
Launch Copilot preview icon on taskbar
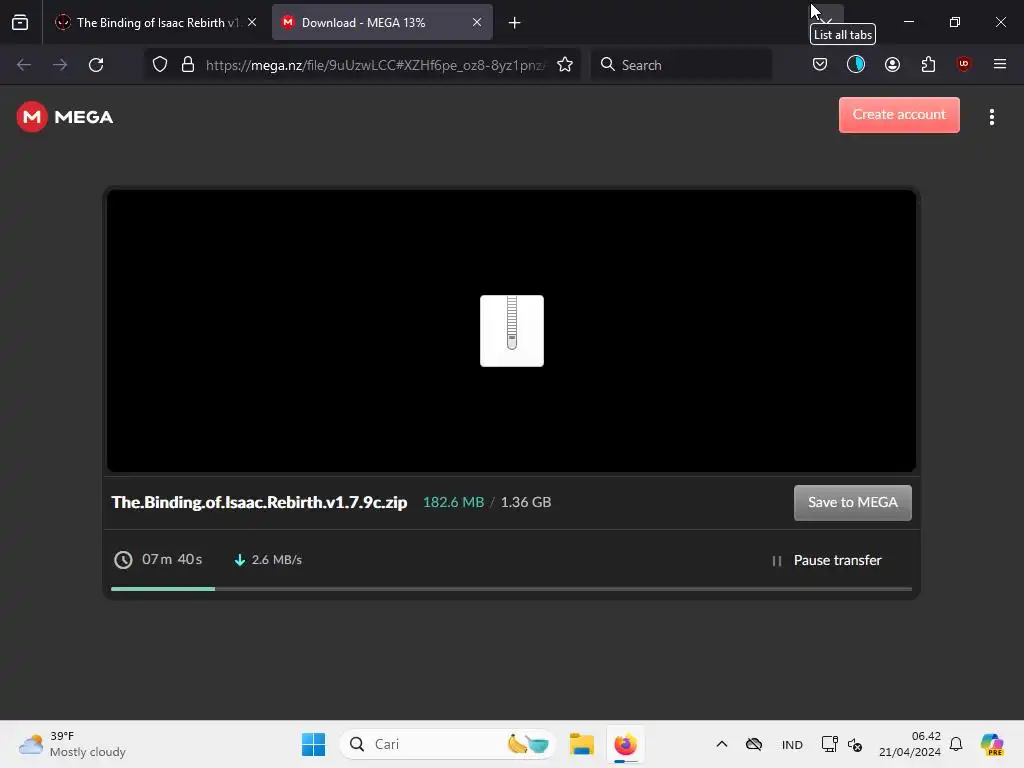992,744
